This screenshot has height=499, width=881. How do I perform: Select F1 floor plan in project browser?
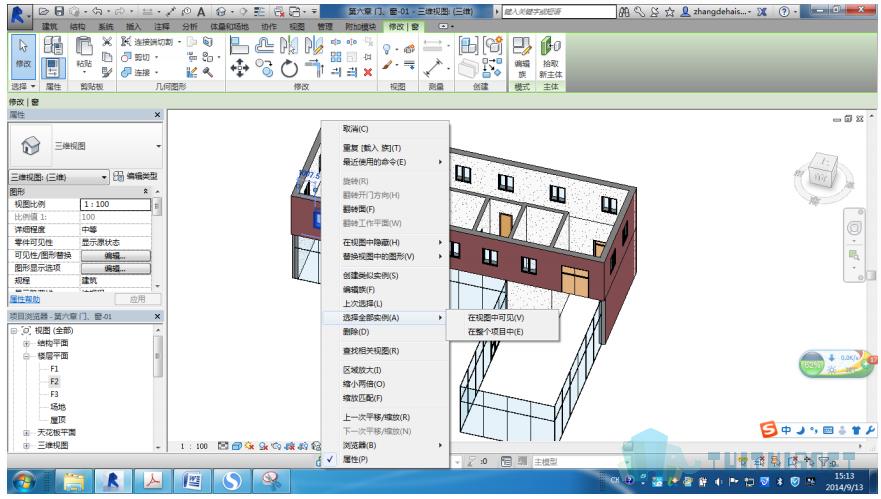(x=55, y=368)
